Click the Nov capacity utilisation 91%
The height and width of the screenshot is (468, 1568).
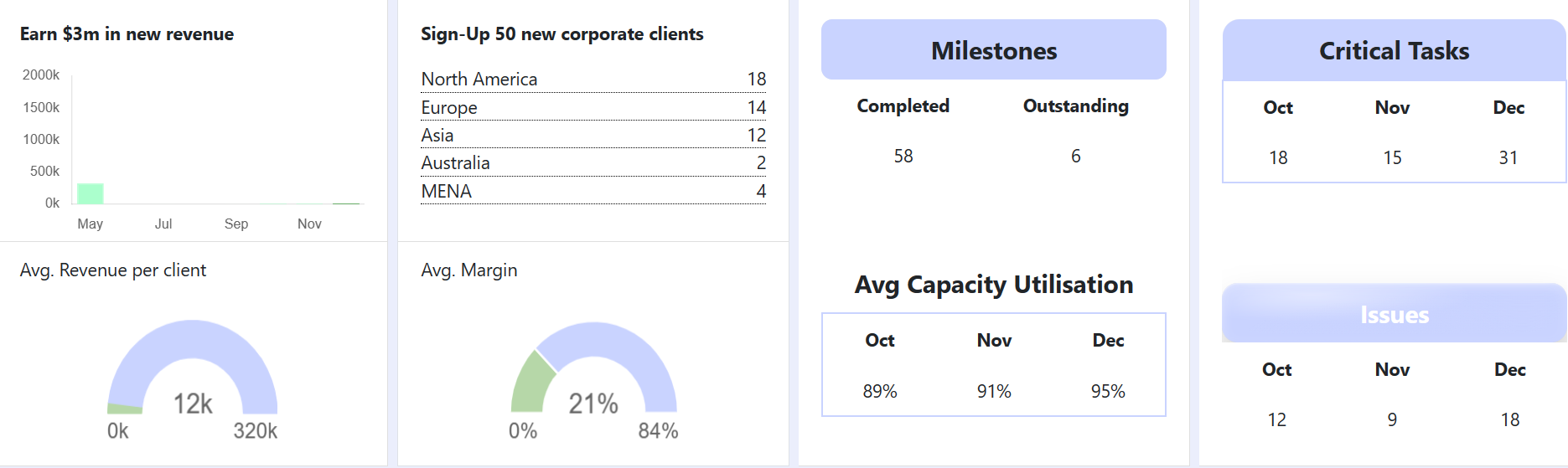pyautogui.click(x=994, y=392)
